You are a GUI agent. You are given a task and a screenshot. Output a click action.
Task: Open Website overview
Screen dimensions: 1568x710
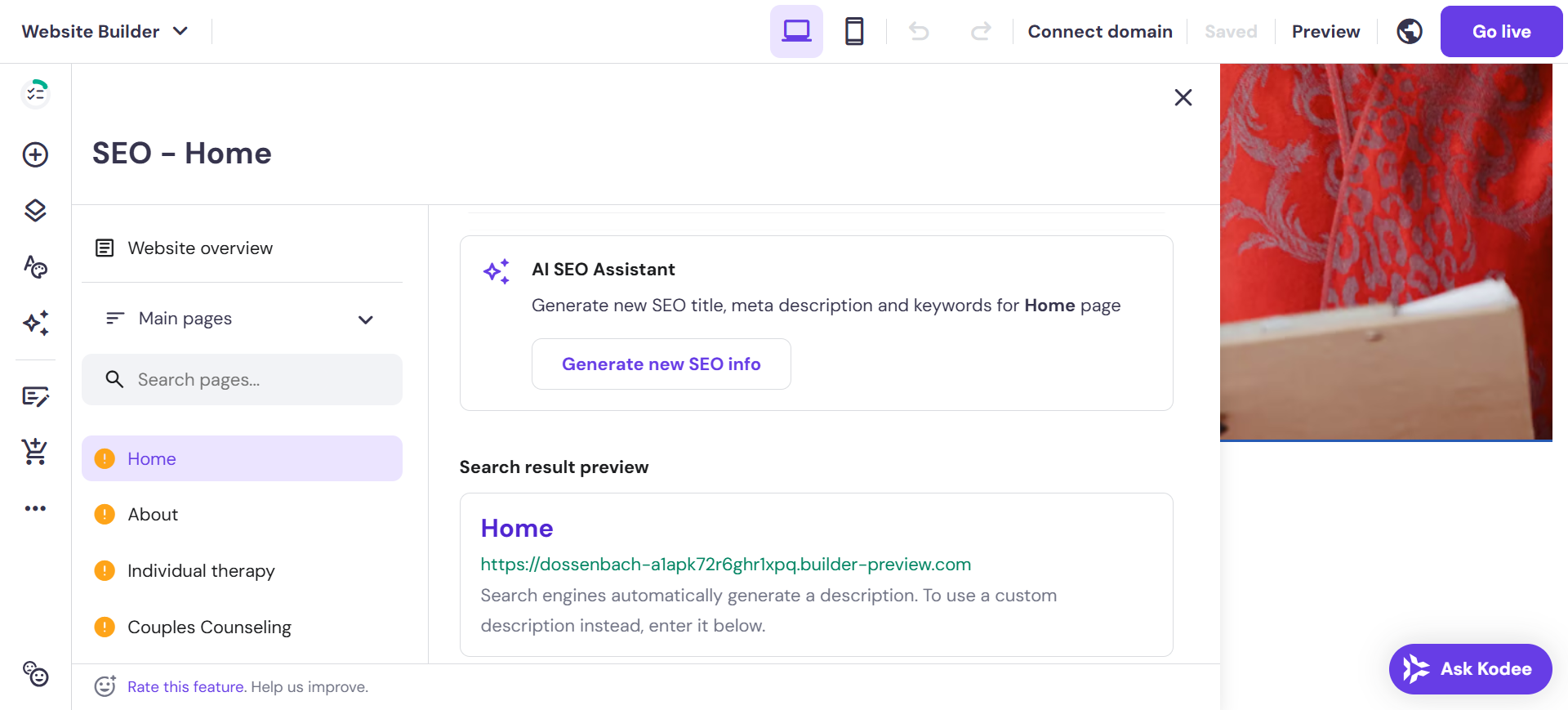tap(242, 248)
